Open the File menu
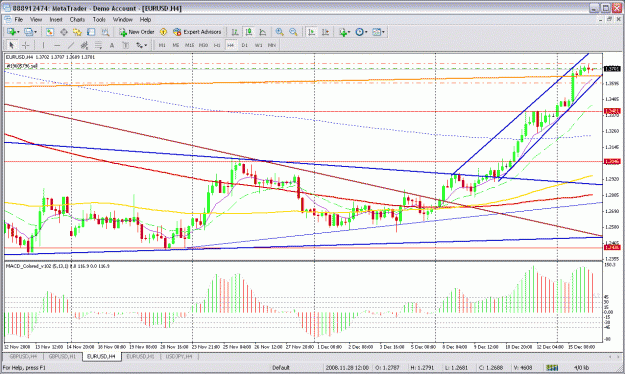This screenshot has width=625, height=374. pos(19,20)
